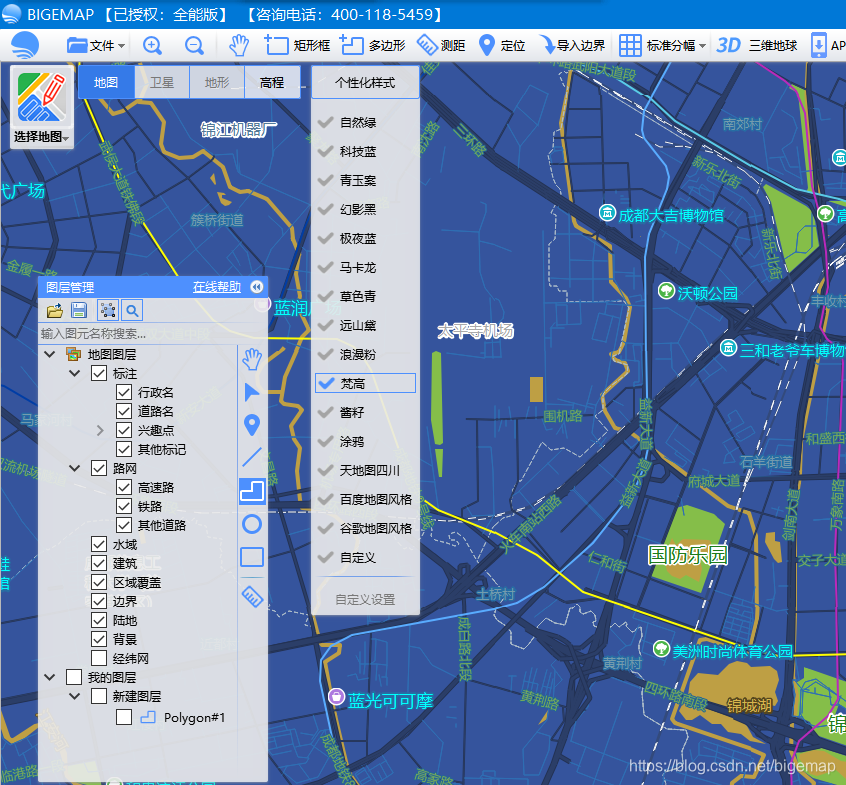The height and width of the screenshot is (785, 846).
Task: Collapse the 标注 tree group
Action: [x=75, y=373]
